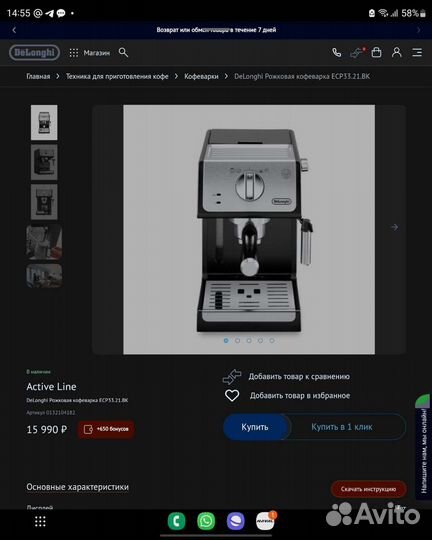Click Основные характеристики heading

coord(78,487)
